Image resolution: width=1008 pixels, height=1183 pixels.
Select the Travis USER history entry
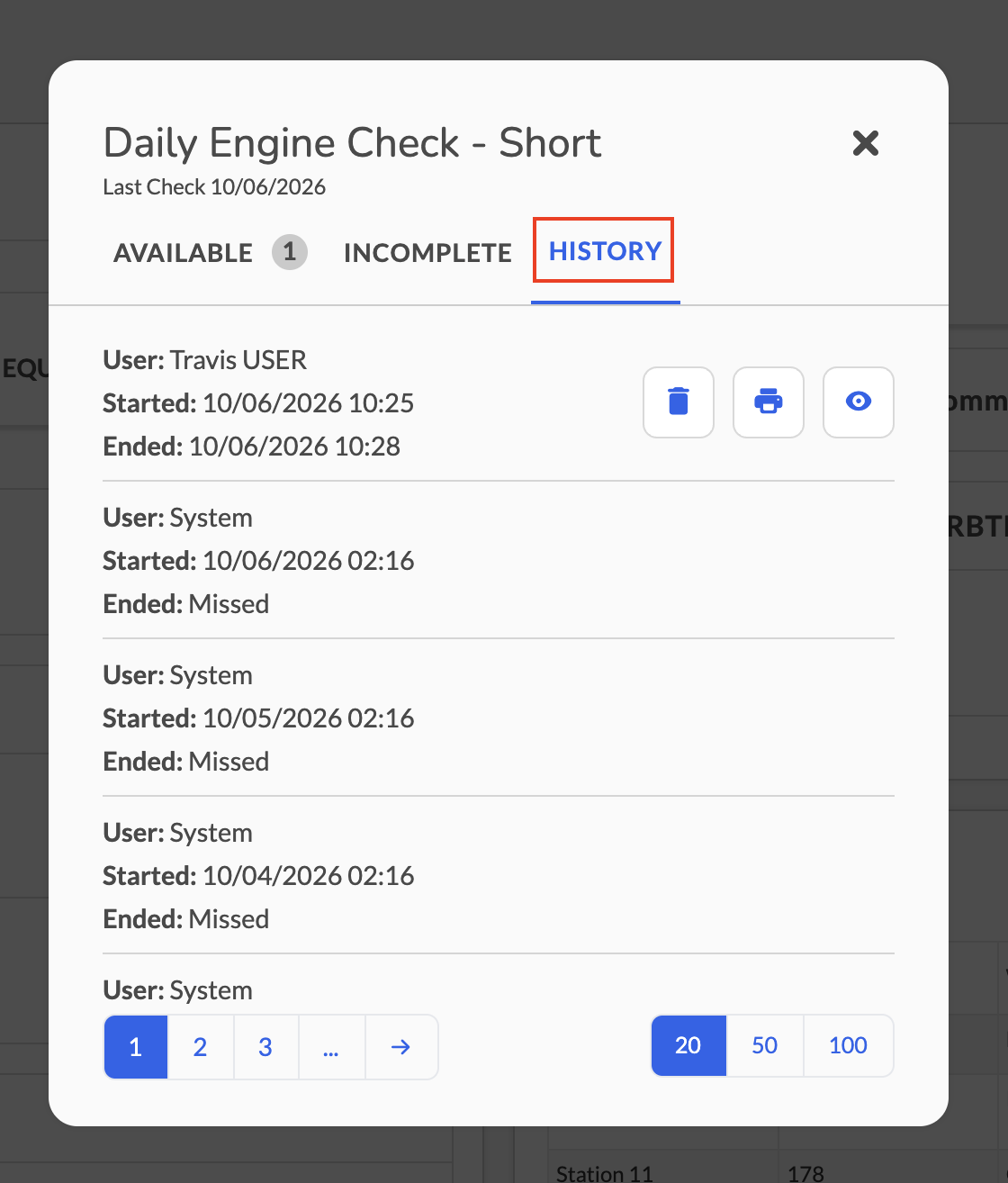(499, 402)
